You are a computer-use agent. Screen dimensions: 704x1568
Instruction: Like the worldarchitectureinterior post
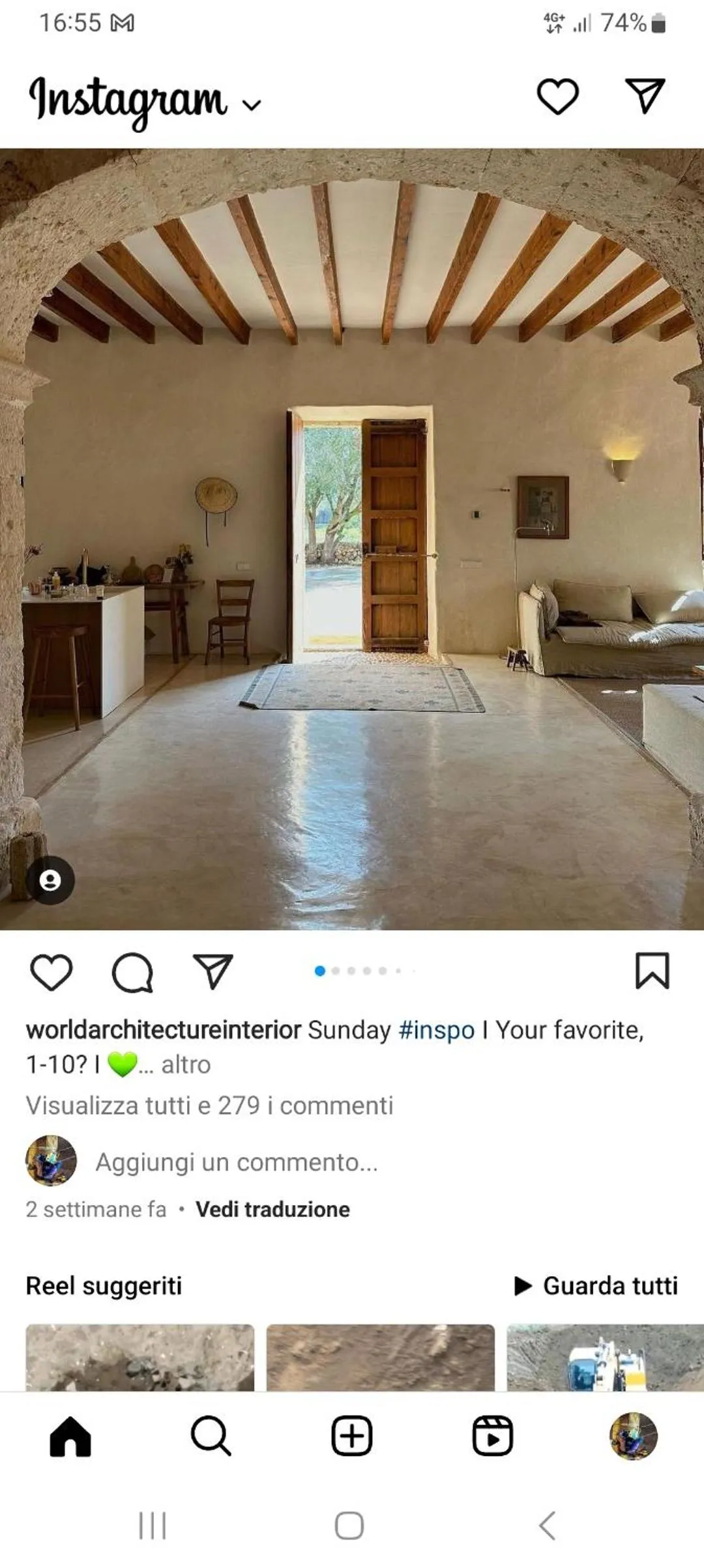51,972
